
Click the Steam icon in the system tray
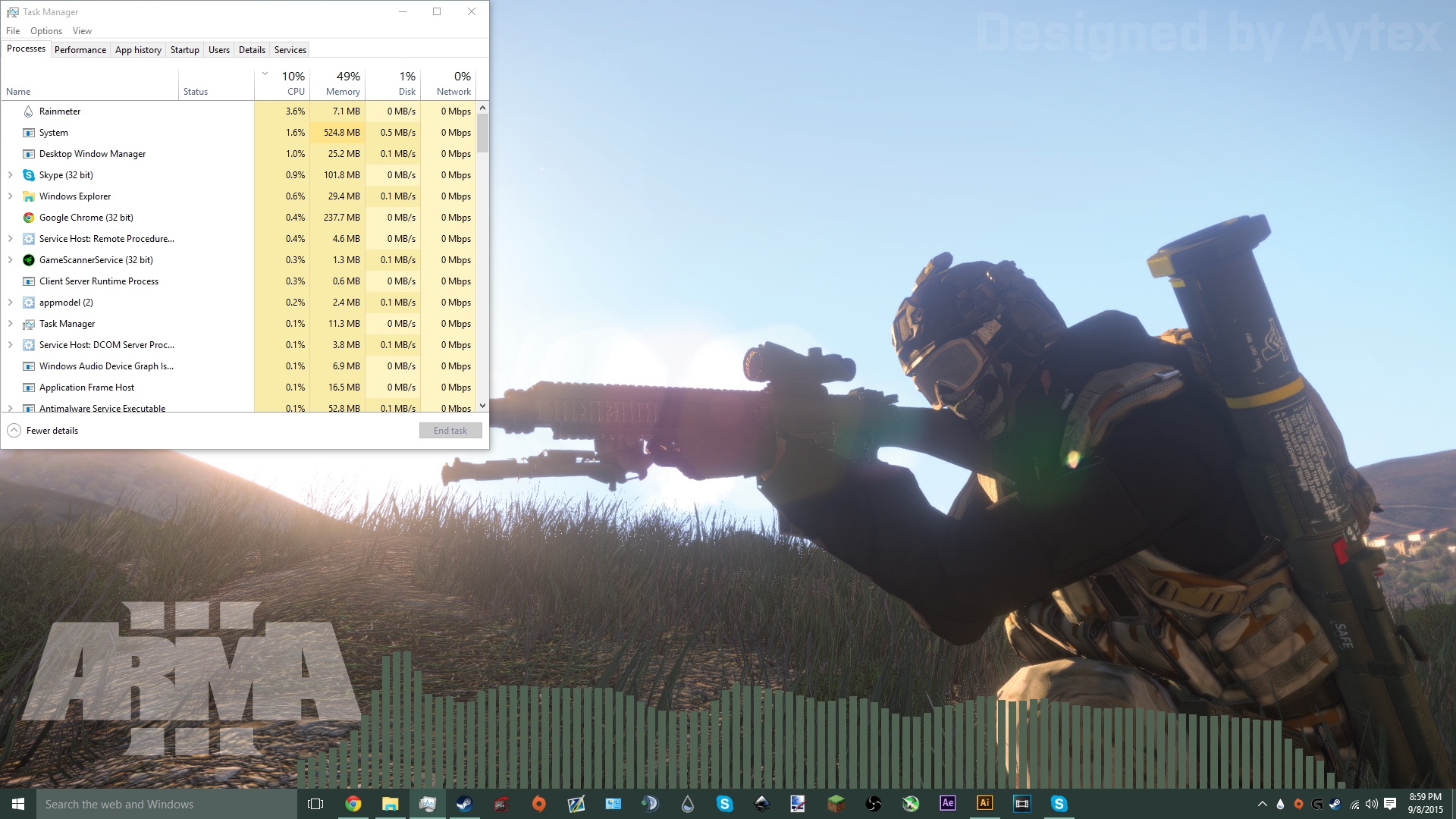[x=1335, y=805]
